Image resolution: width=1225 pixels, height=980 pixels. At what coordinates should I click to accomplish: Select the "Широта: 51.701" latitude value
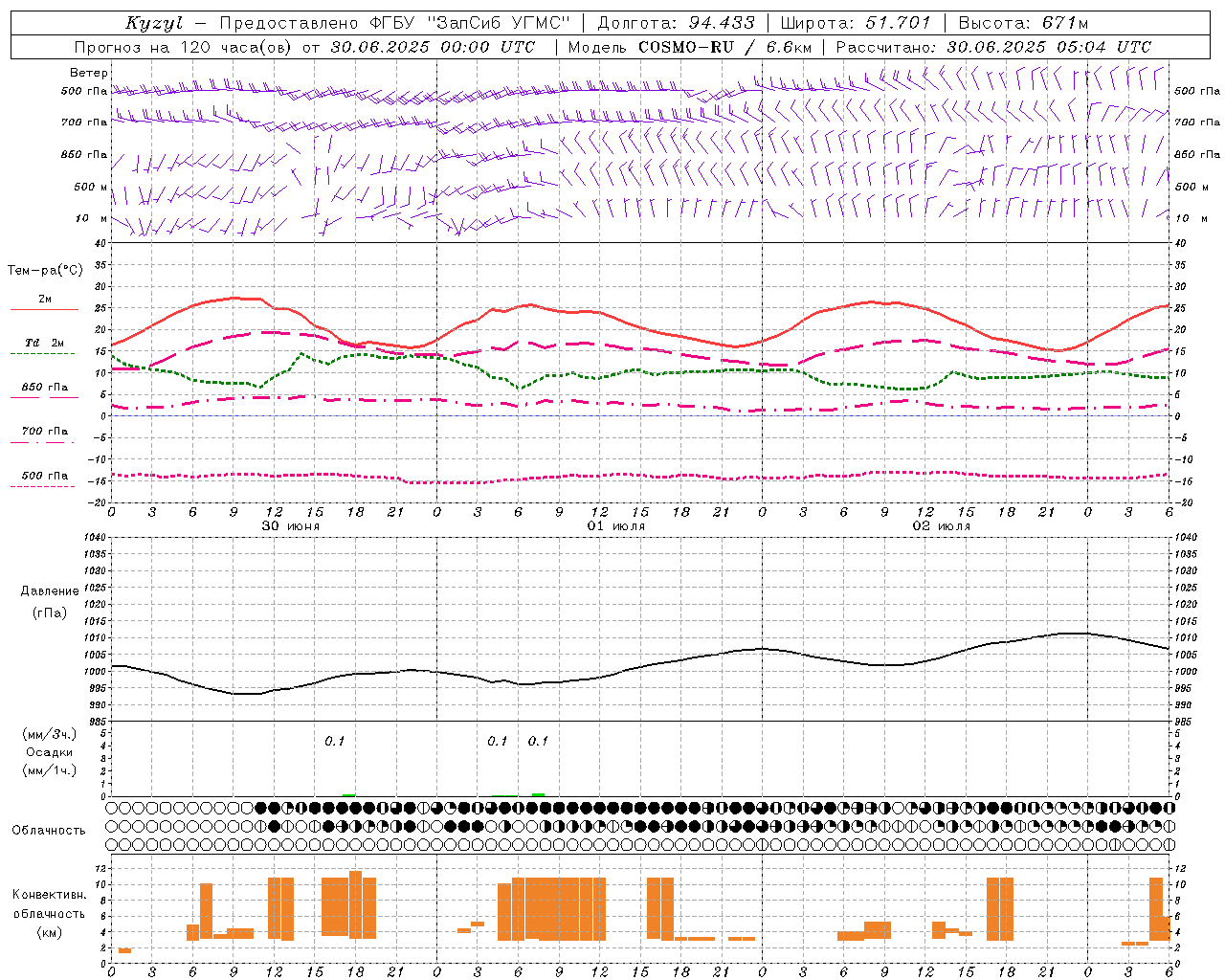coord(856,23)
